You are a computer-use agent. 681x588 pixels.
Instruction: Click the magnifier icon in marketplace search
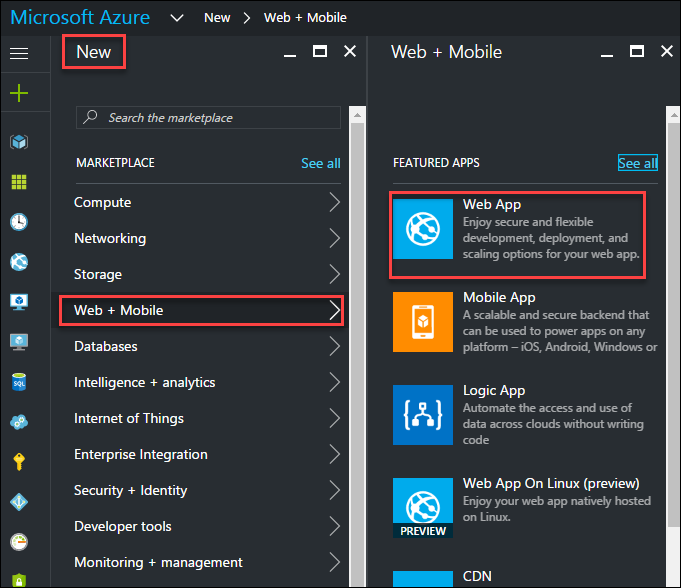[x=90, y=117]
